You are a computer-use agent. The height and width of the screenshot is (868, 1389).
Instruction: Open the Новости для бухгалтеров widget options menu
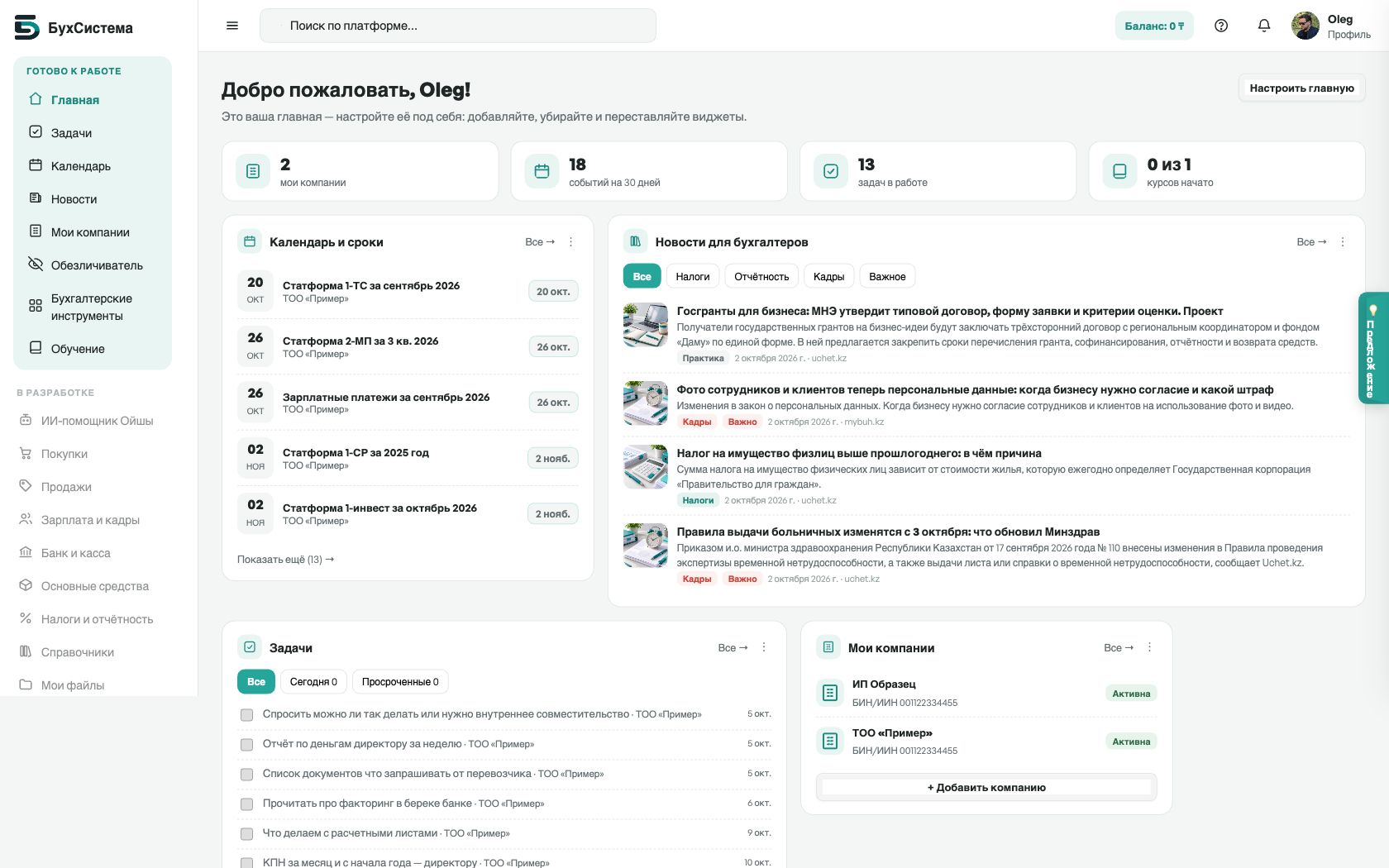1343,242
